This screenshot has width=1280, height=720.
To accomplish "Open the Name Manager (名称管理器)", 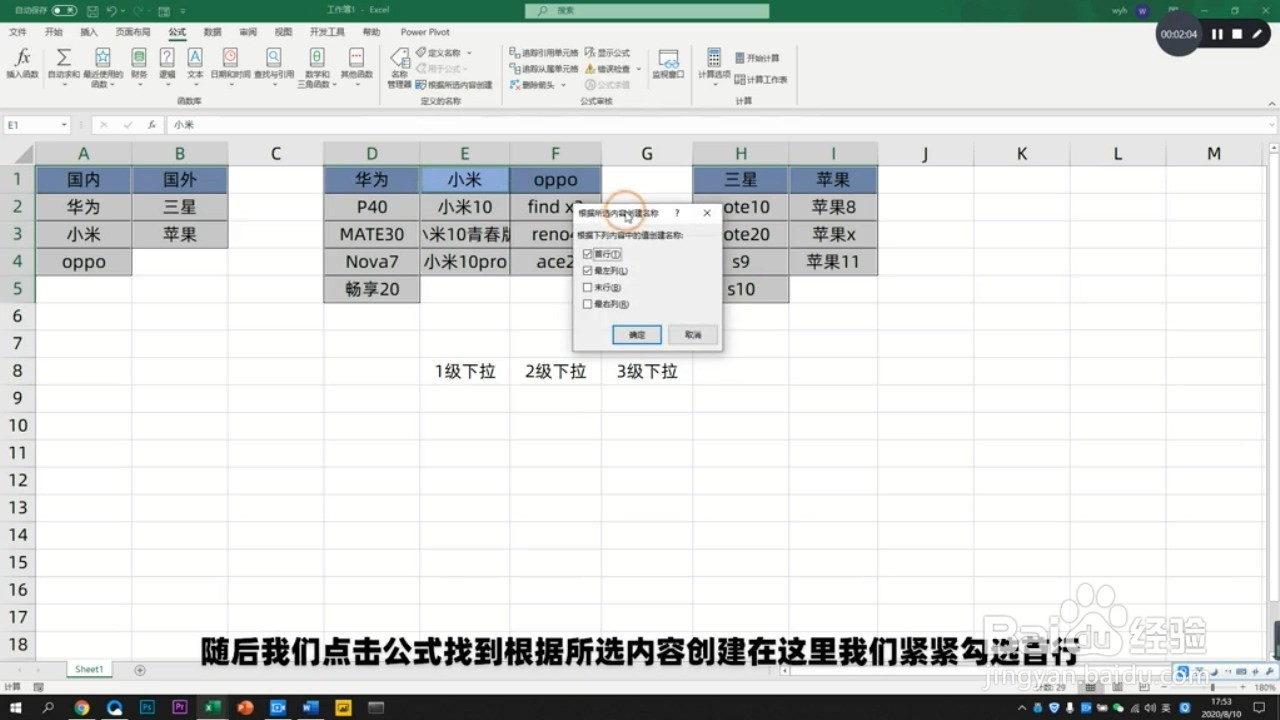I will pos(399,67).
